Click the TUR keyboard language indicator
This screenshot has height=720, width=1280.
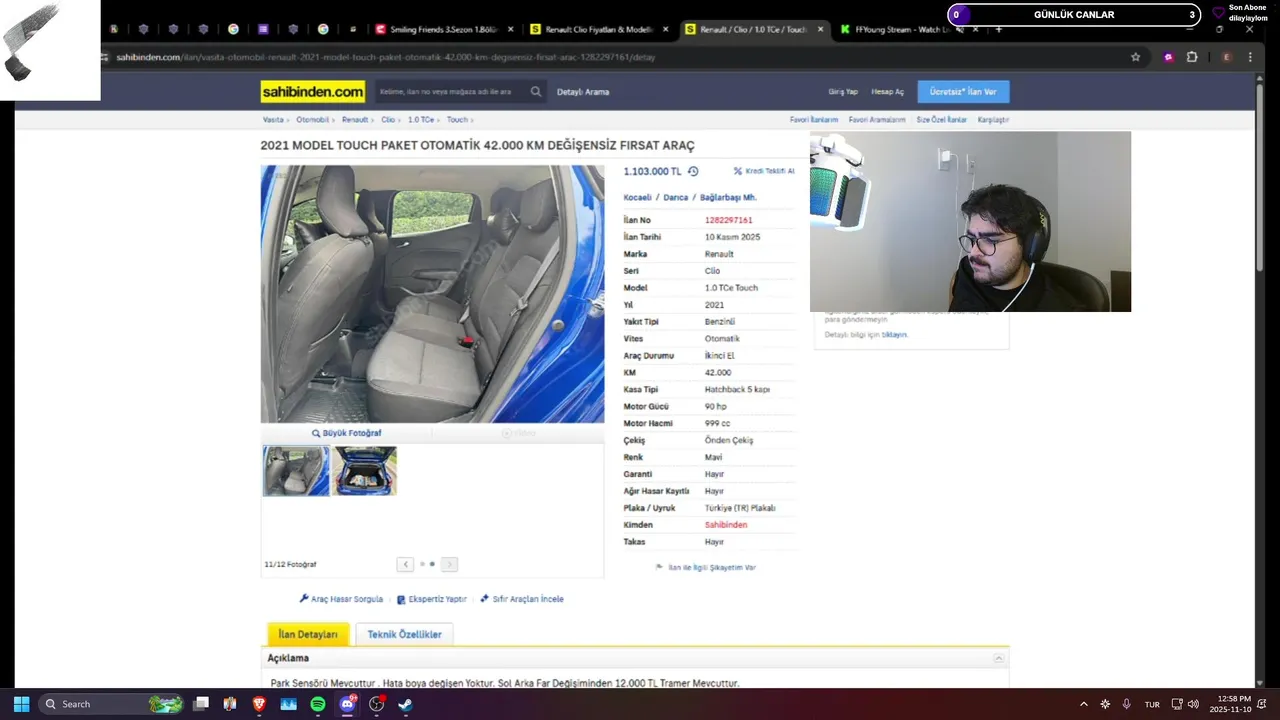[x=1152, y=704]
